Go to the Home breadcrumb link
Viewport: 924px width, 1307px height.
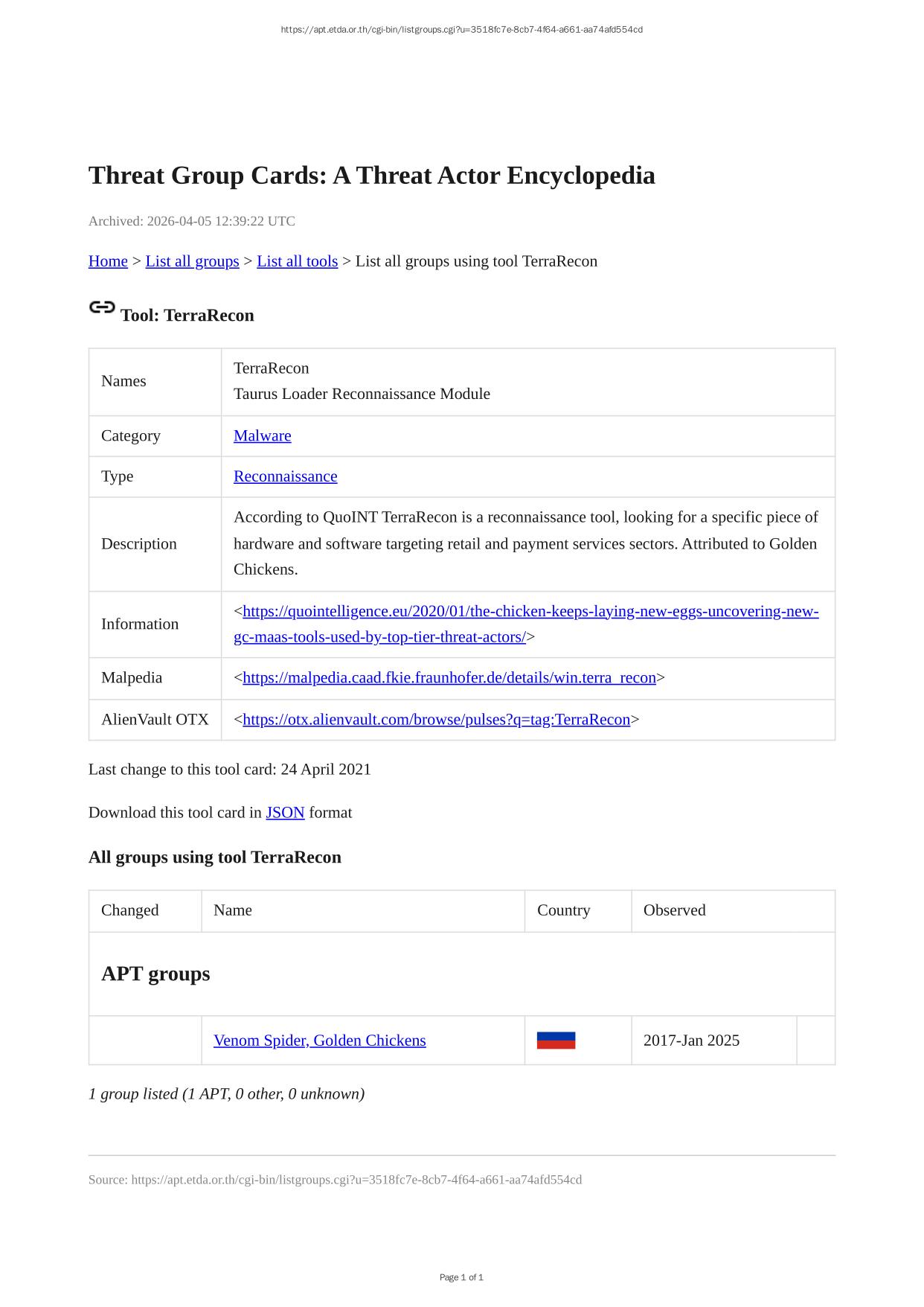tap(108, 261)
